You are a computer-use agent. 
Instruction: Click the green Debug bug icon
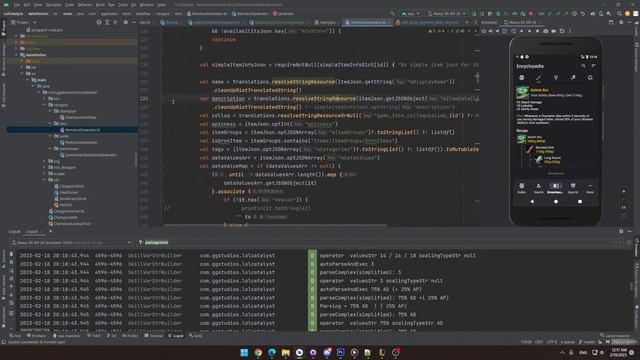[x=498, y=13]
